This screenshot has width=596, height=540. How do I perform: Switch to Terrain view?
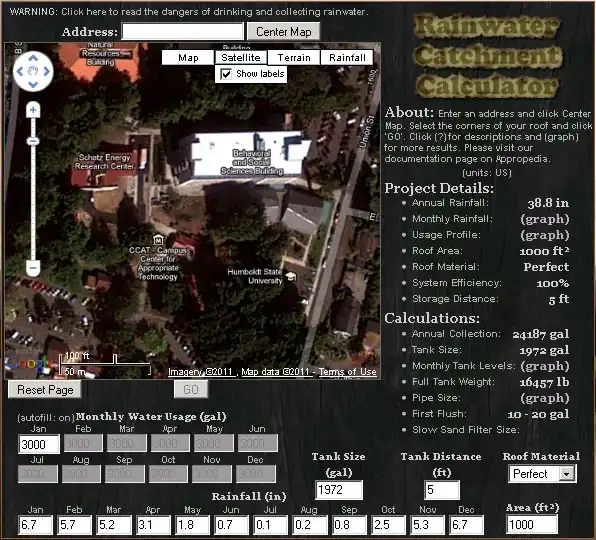294,58
